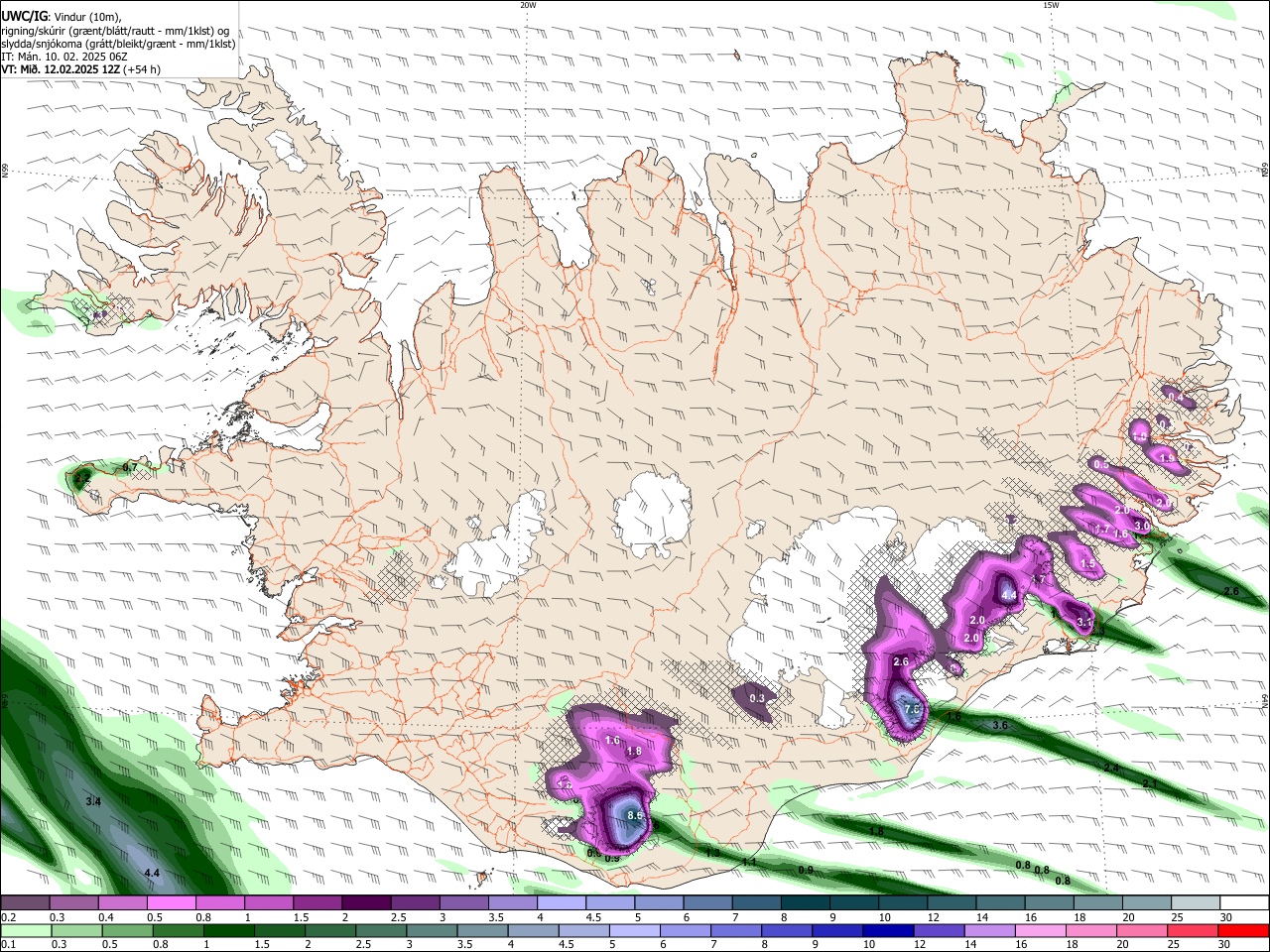Pick the darkest green rain swatch labeled 1

[229, 931]
